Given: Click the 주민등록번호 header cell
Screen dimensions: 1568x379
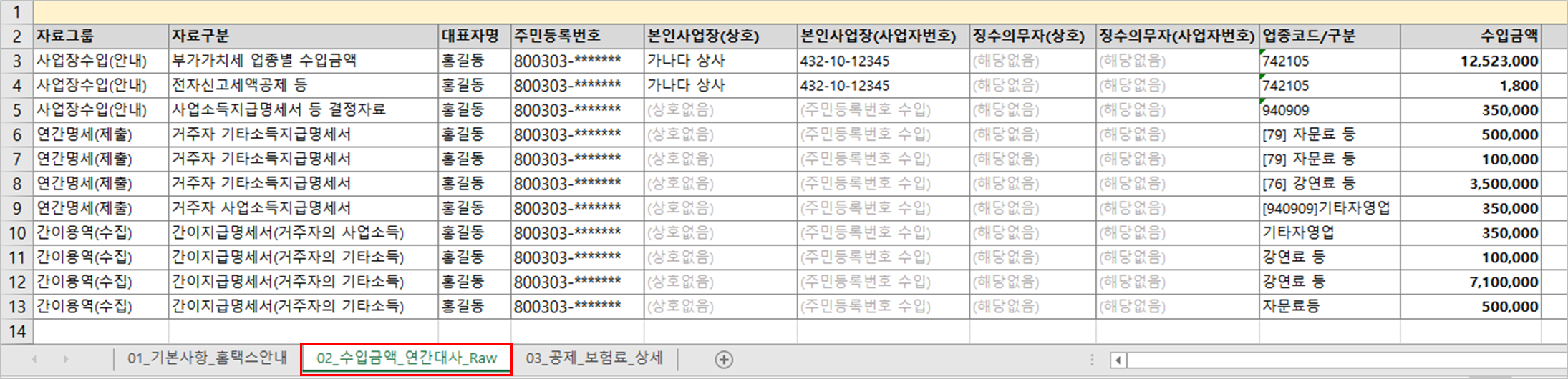Looking at the screenshot, I should (577, 36).
